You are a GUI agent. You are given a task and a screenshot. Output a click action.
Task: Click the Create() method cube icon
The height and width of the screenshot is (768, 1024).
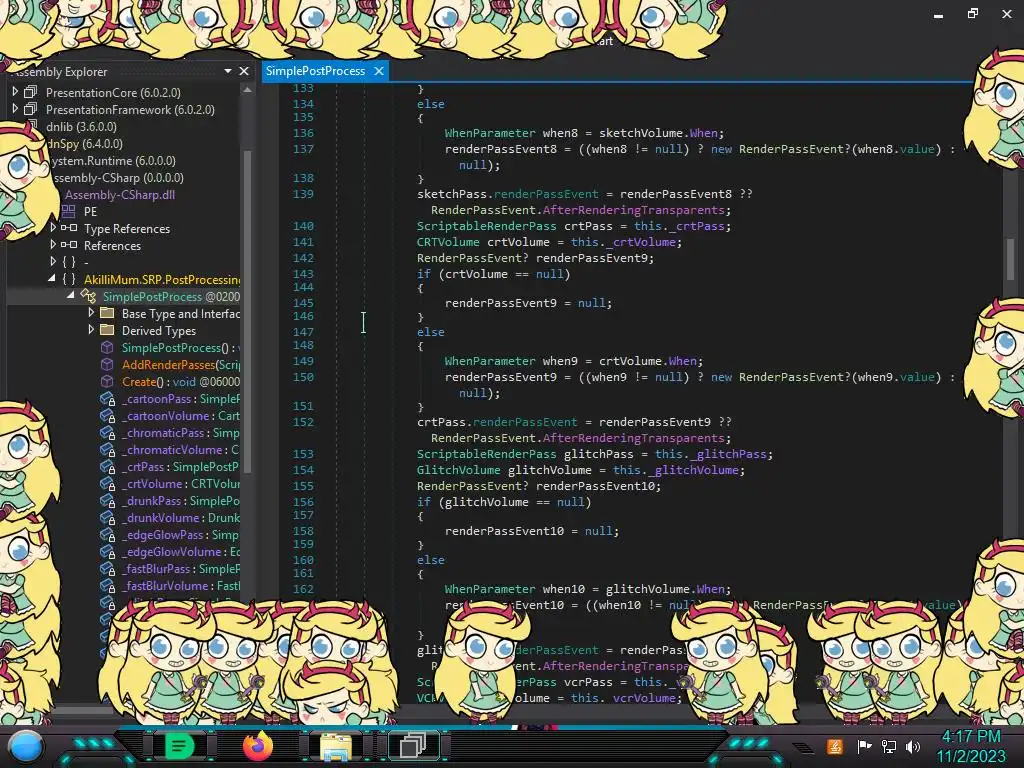[x=107, y=381]
